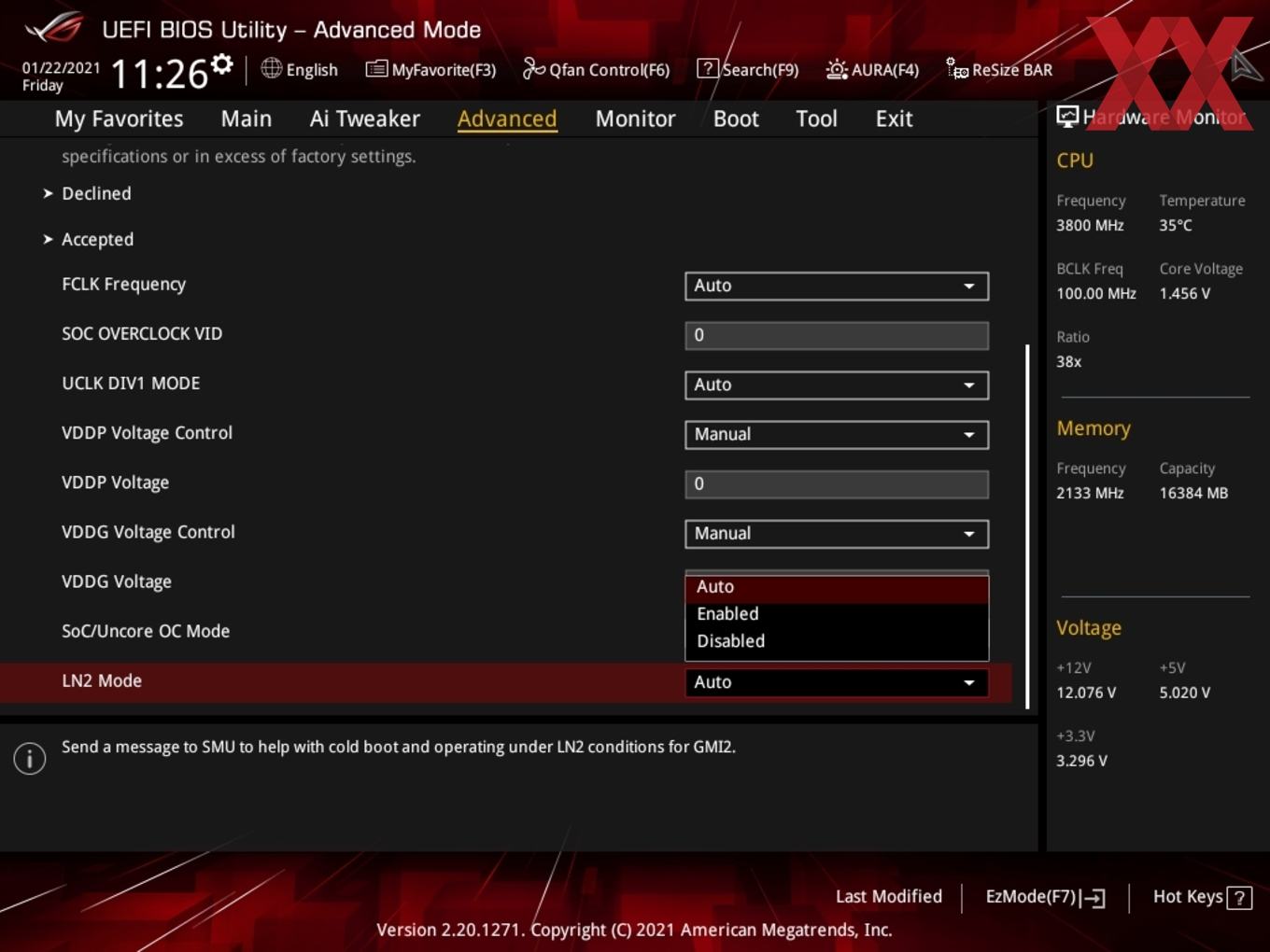Image resolution: width=1270 pixels, height=952 pixels.
Task: Switch to My Favorites tab
Action: point(119,119)
